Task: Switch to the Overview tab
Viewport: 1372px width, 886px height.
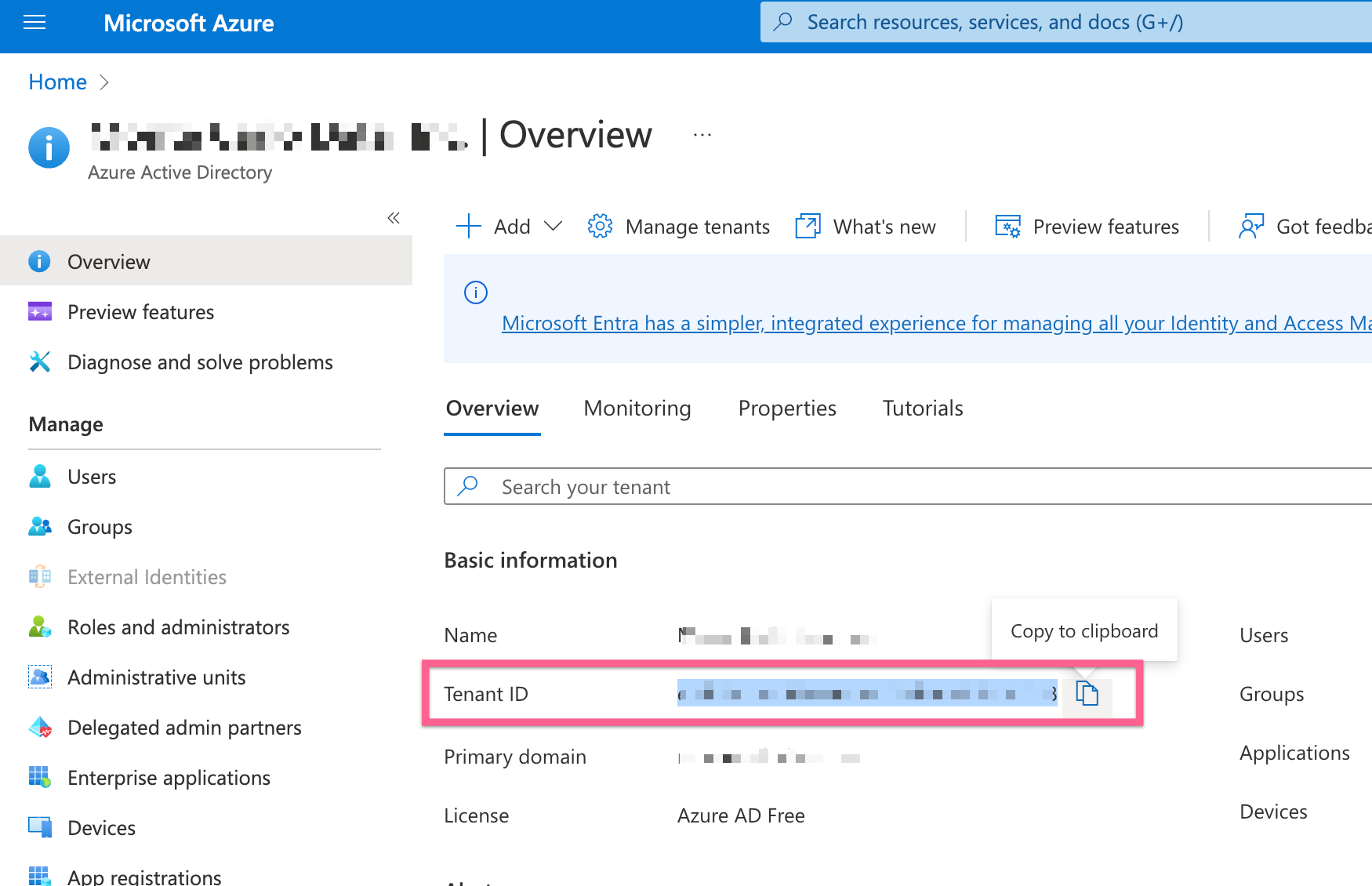Action: 492,409
